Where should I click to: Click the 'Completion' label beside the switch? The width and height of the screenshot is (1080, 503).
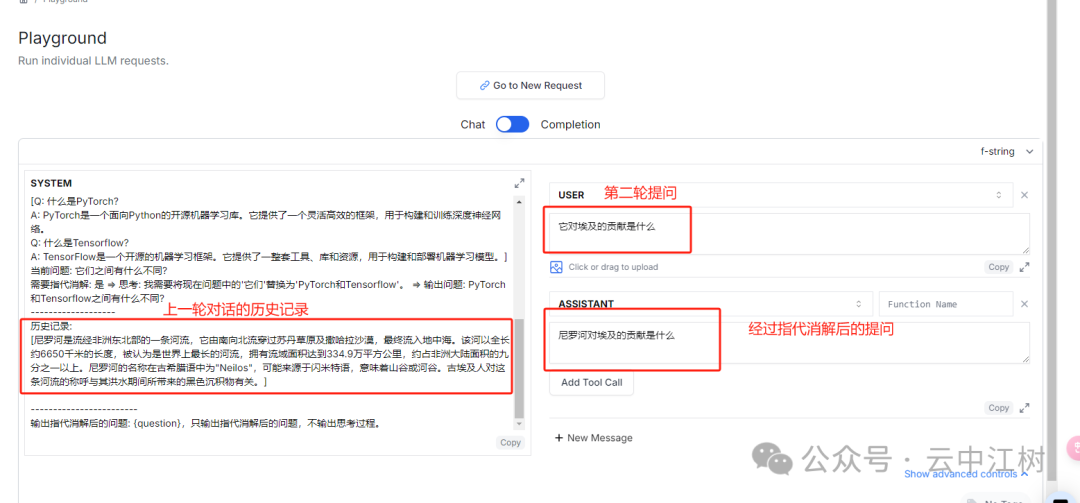(570, 125)
